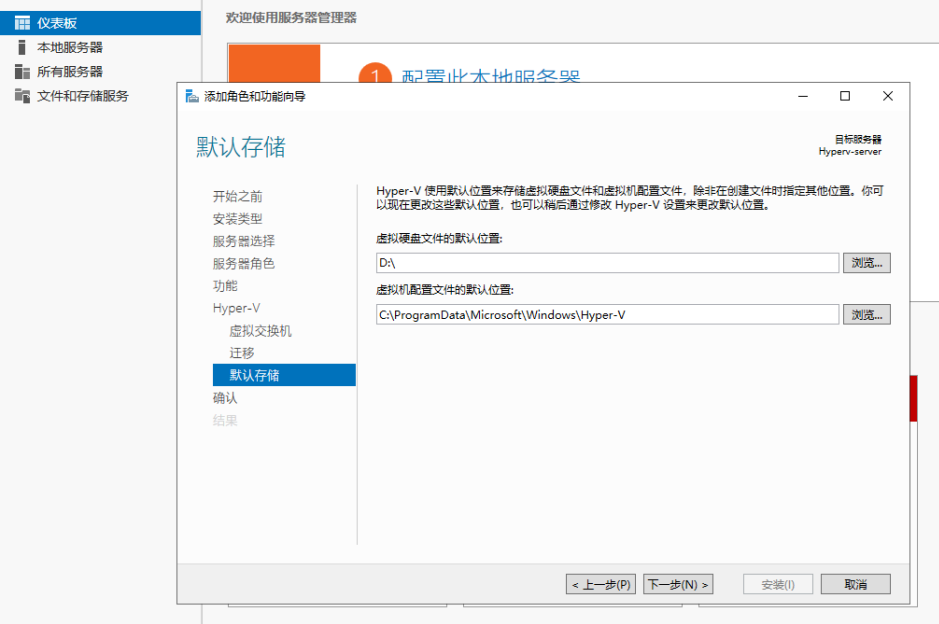Click the 虚拟硬盘文件的默认位置 label
The image size is (939, 624).
[x=439, y=239]
